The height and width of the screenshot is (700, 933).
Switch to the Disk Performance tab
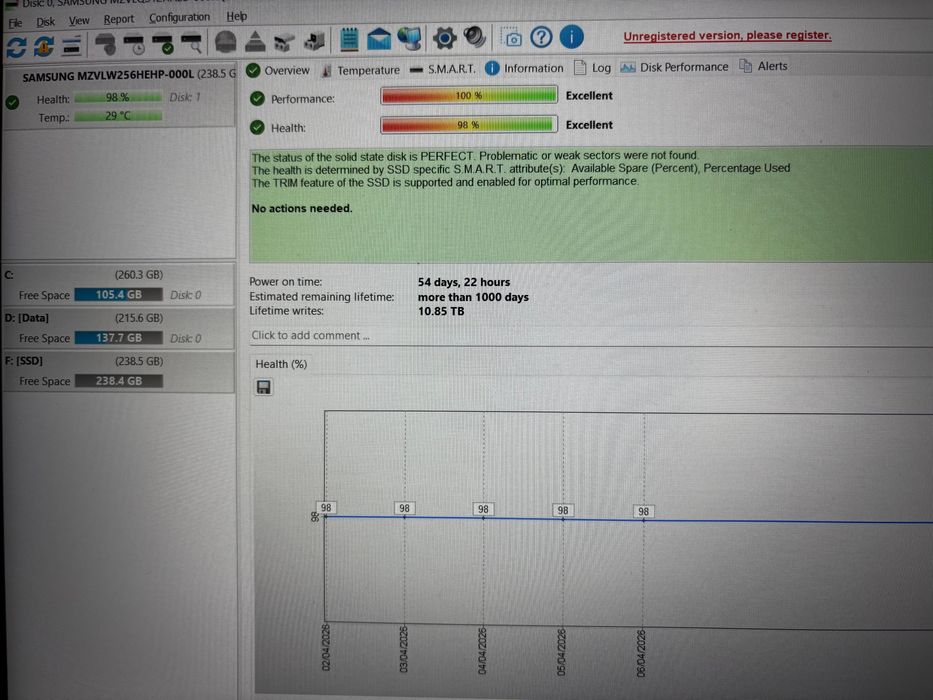pos(674,67)
